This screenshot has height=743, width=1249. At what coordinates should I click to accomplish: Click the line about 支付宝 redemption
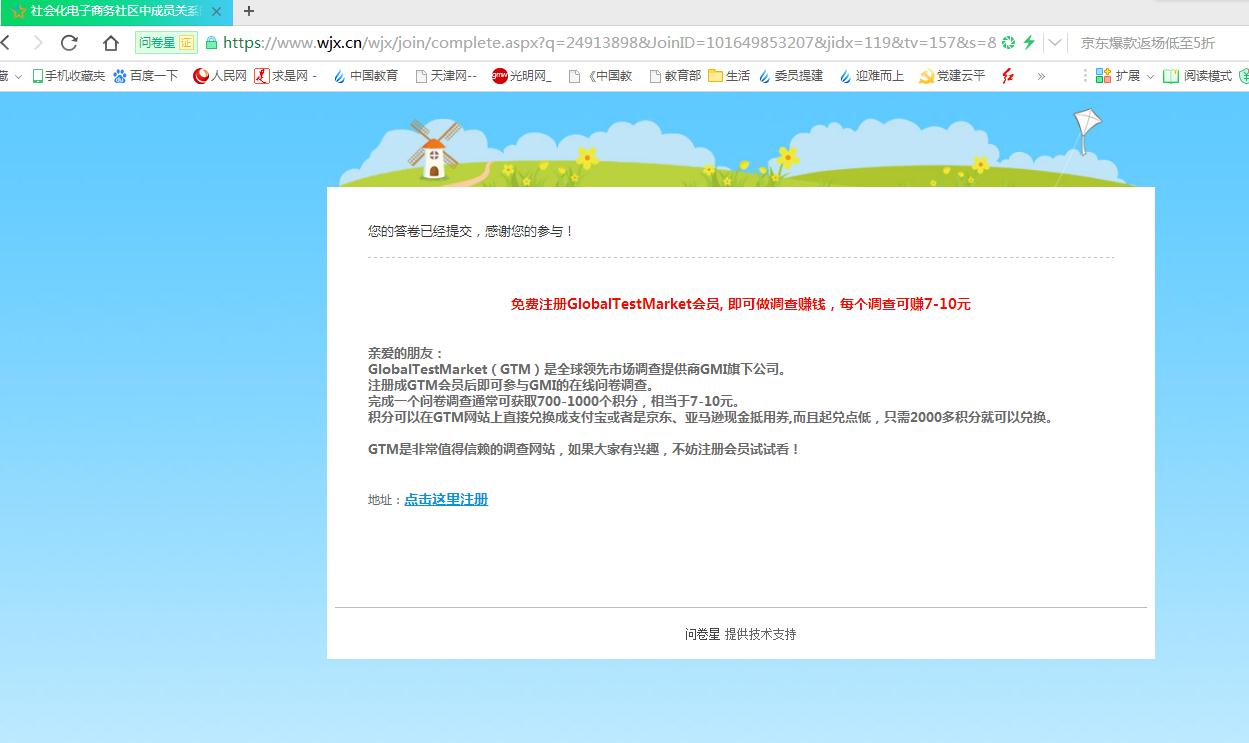[x=712, y=417]
